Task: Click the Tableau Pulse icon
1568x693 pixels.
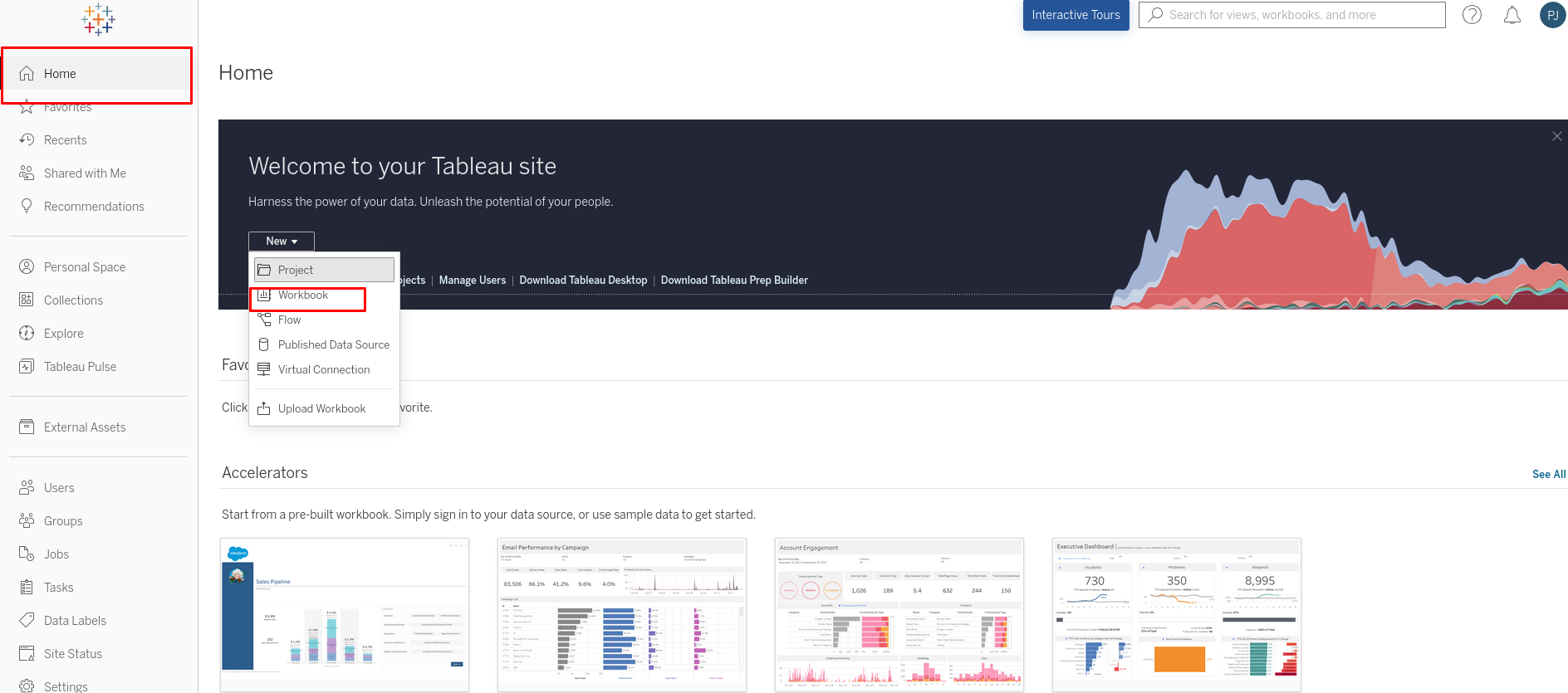Action: (27, 366)
